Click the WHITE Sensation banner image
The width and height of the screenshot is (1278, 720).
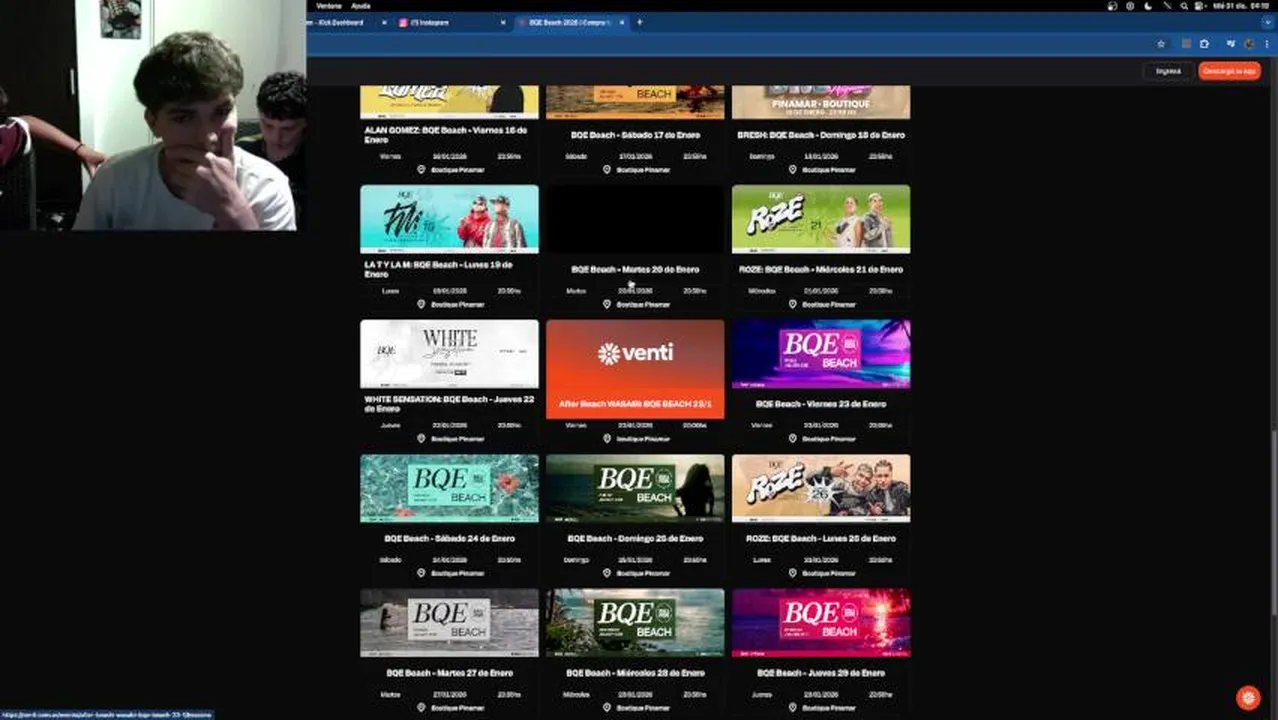(449, 354)
